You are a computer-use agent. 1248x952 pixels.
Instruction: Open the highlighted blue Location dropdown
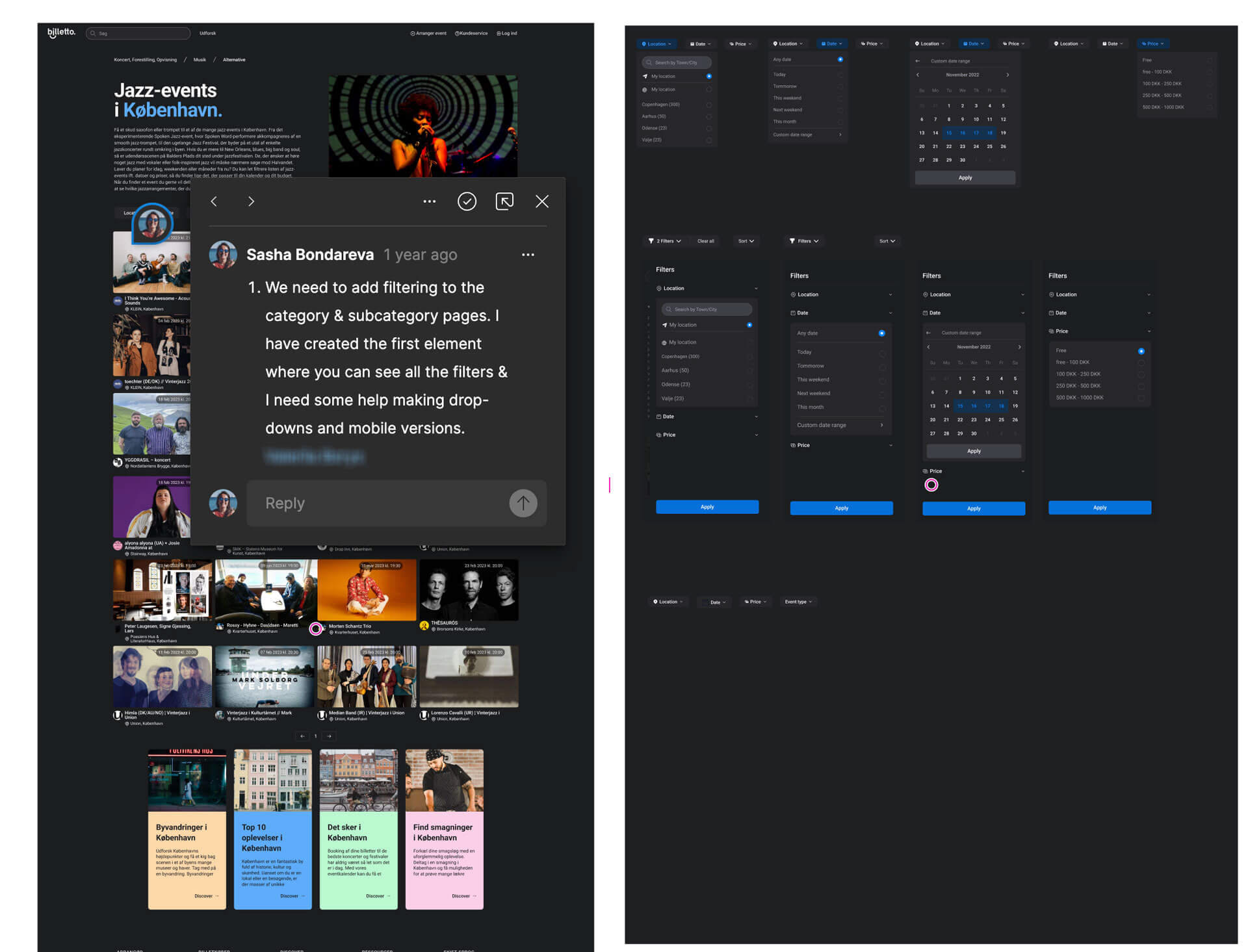[656, 44]
